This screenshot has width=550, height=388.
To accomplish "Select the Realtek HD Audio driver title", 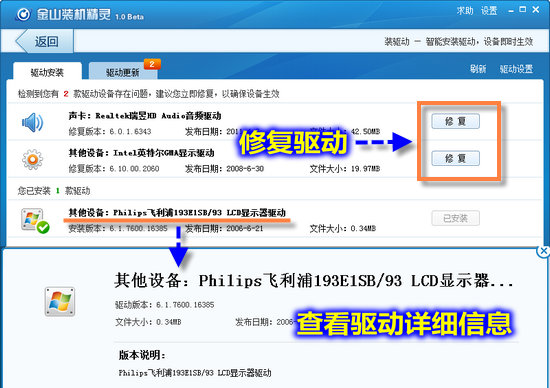I will 145,115.
